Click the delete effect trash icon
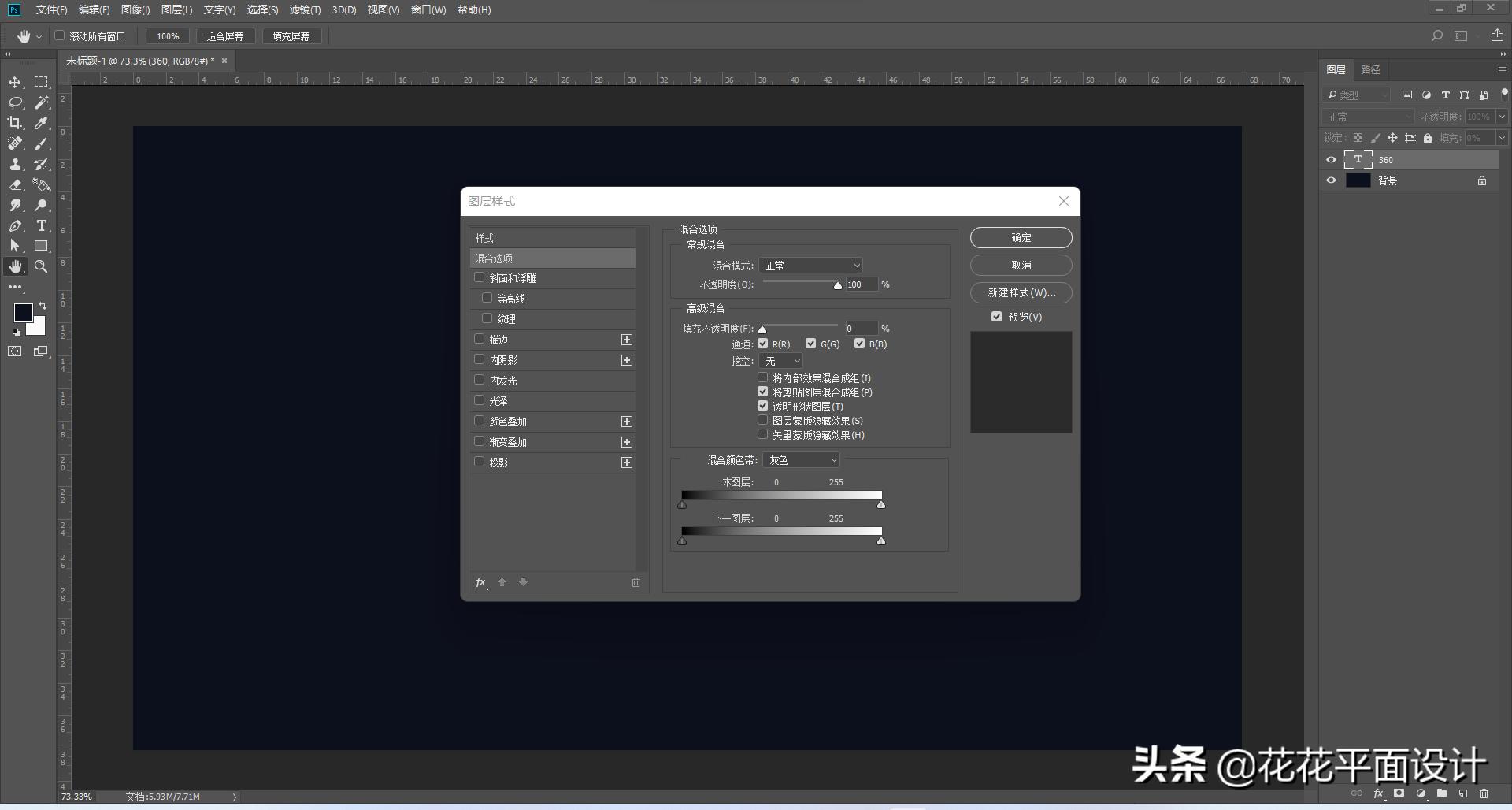The height and width of the screenshot is (810, 1512). pyautogui.click(x=636, y=582)
